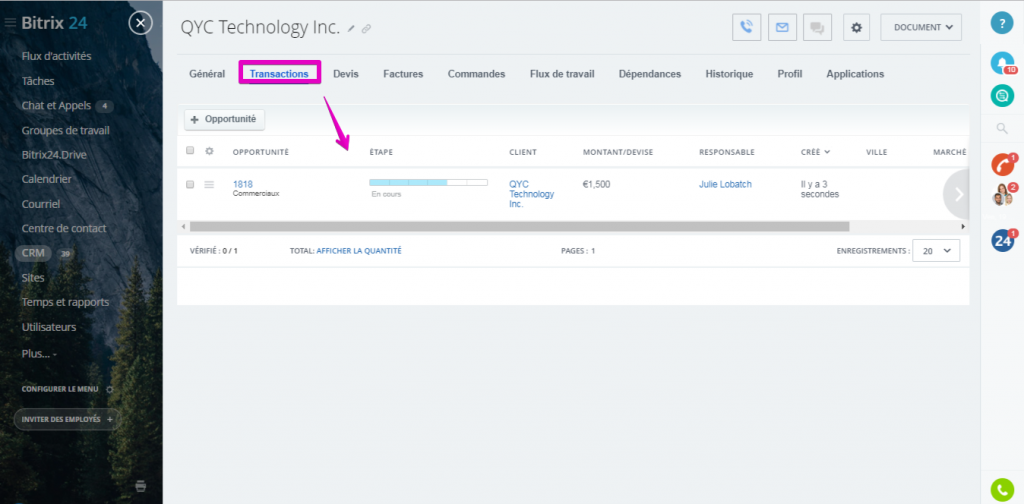Click the + Opportunité button
Viewport: 1024px width, 504px height.
point(225,119)
